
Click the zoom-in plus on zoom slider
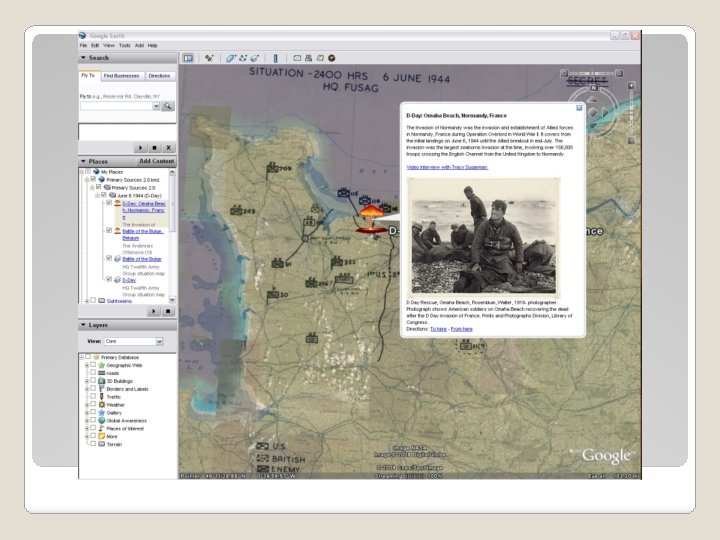[631, 85]
